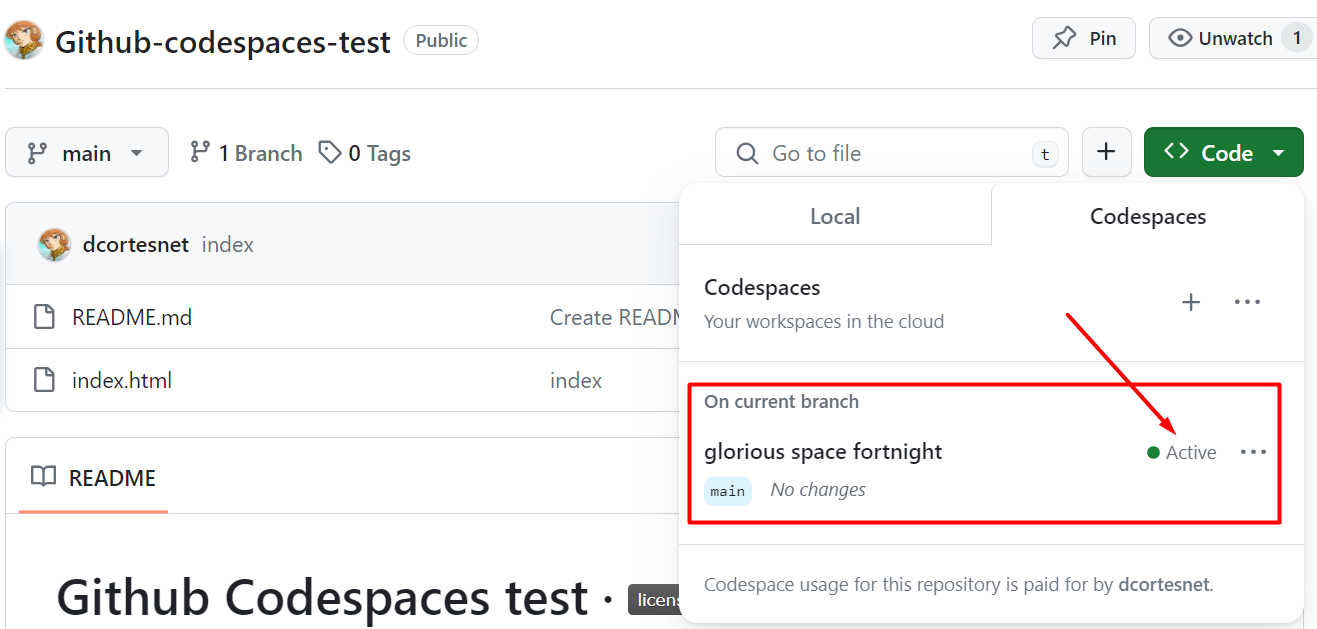
Task: Focus the Go to file search field
Action: click(x=890, y=153)
